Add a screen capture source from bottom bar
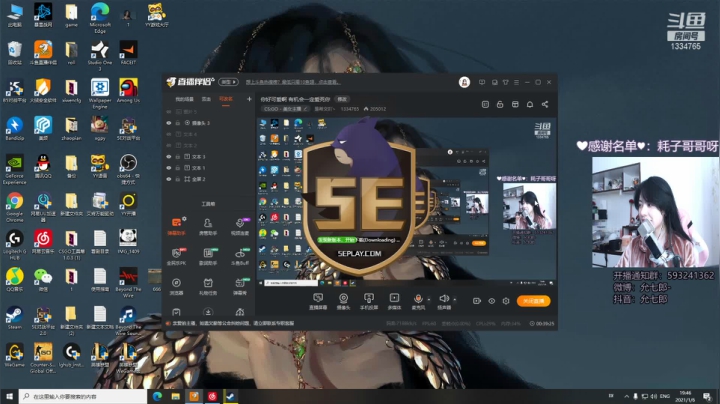 [318, 302]
